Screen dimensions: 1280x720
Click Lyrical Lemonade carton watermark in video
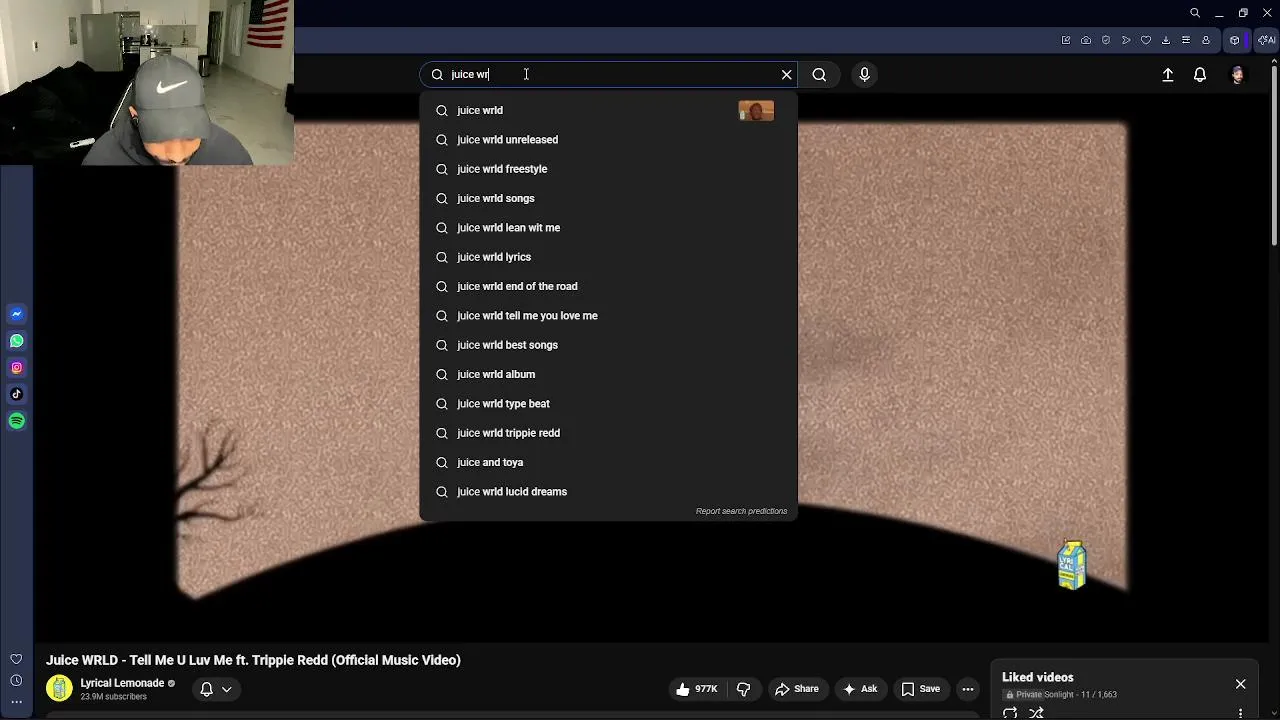[x=1072, y=566]
